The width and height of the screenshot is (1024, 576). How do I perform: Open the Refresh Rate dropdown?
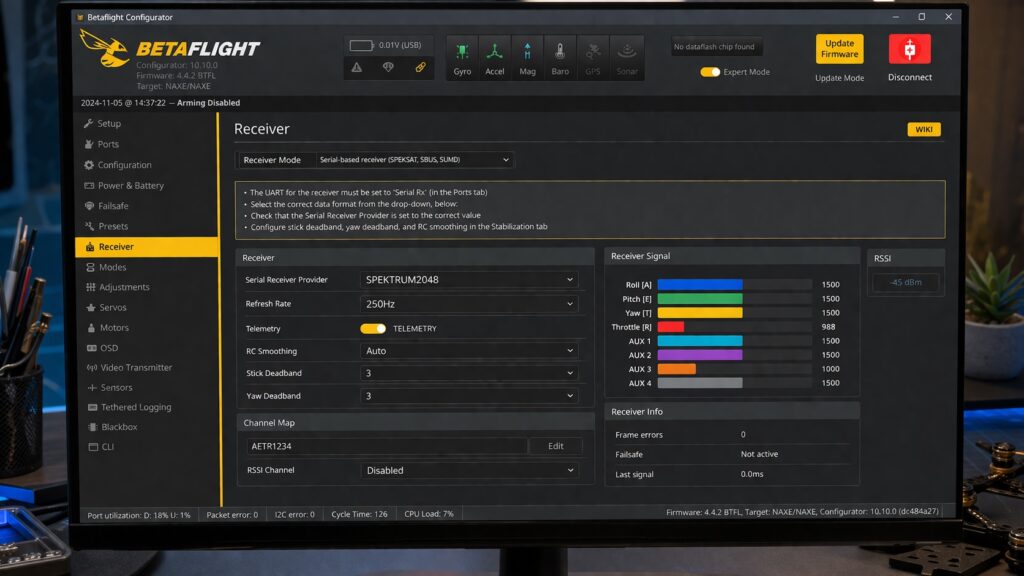pos(469,304)
